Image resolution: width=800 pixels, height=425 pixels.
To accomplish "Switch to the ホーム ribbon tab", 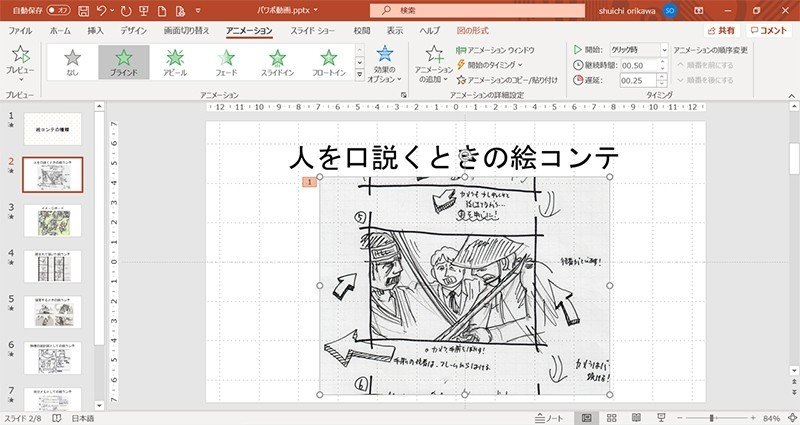I will coord(60,31).
